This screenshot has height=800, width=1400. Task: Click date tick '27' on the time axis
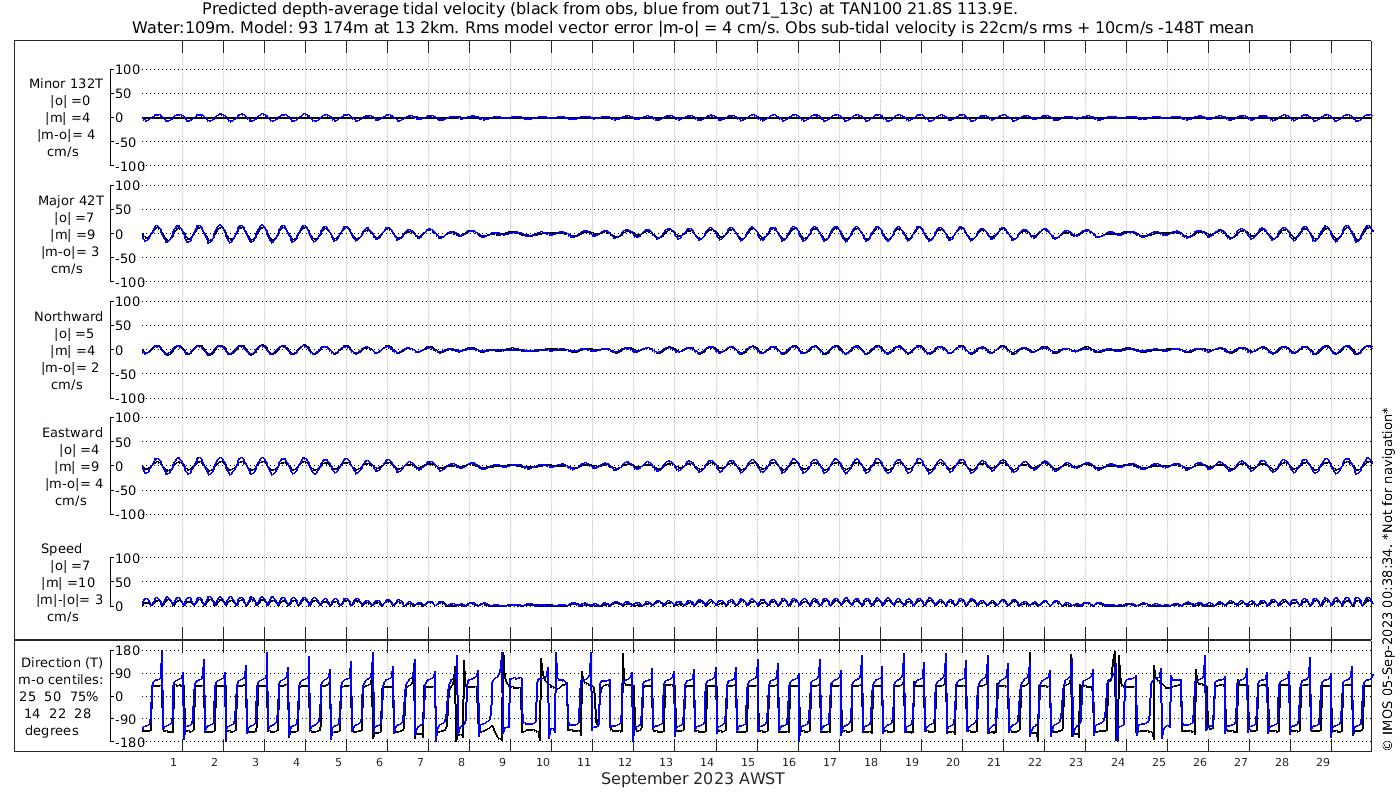(1240, 762)
